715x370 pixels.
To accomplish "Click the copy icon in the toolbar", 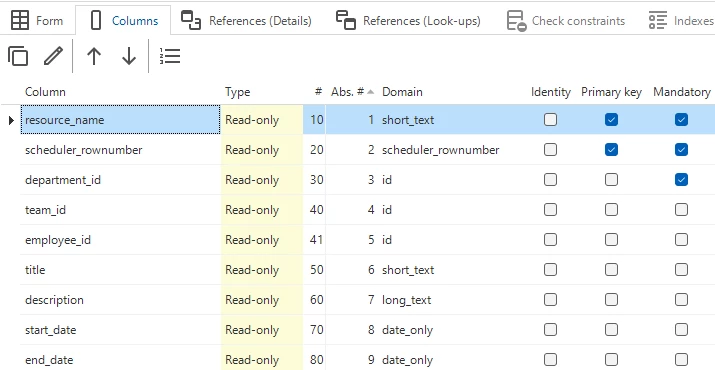I will tap(18, 56).
